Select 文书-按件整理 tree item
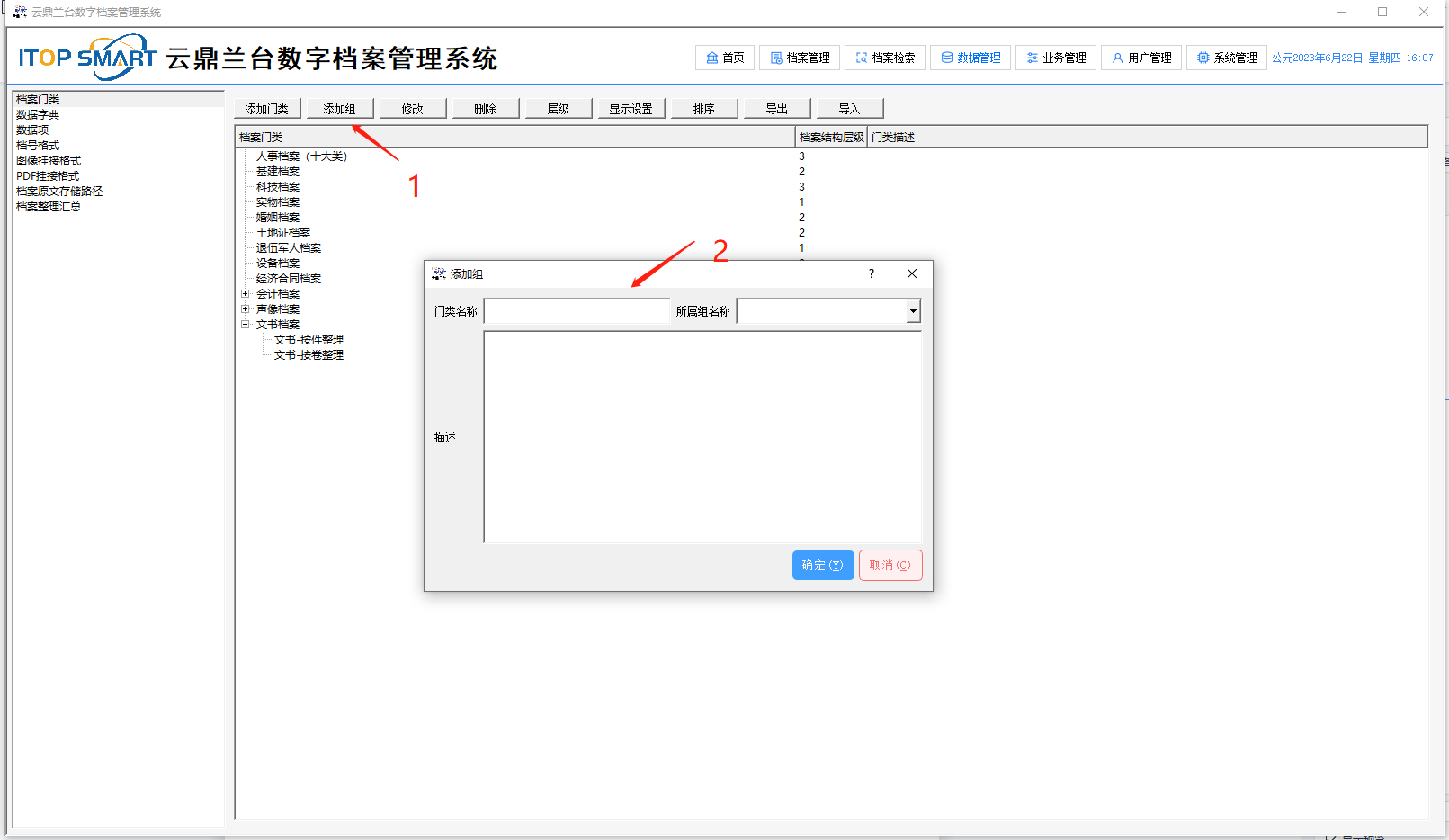1449x840 pixels. pyautogui.click(x=309, y=340)
